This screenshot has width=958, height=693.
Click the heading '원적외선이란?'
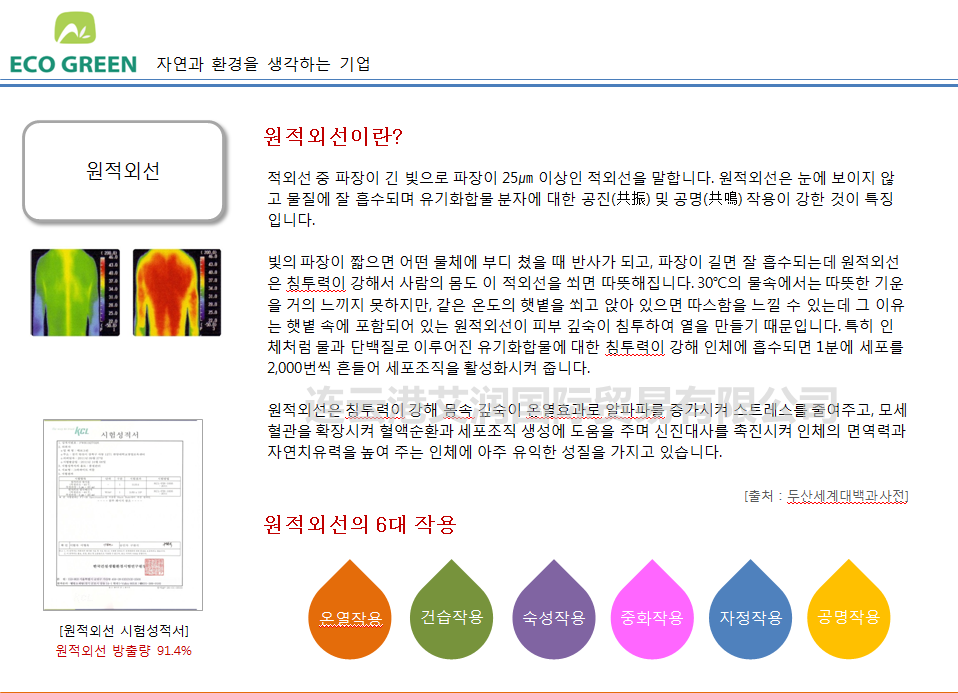pyautogui.click(x=333, y=136)
